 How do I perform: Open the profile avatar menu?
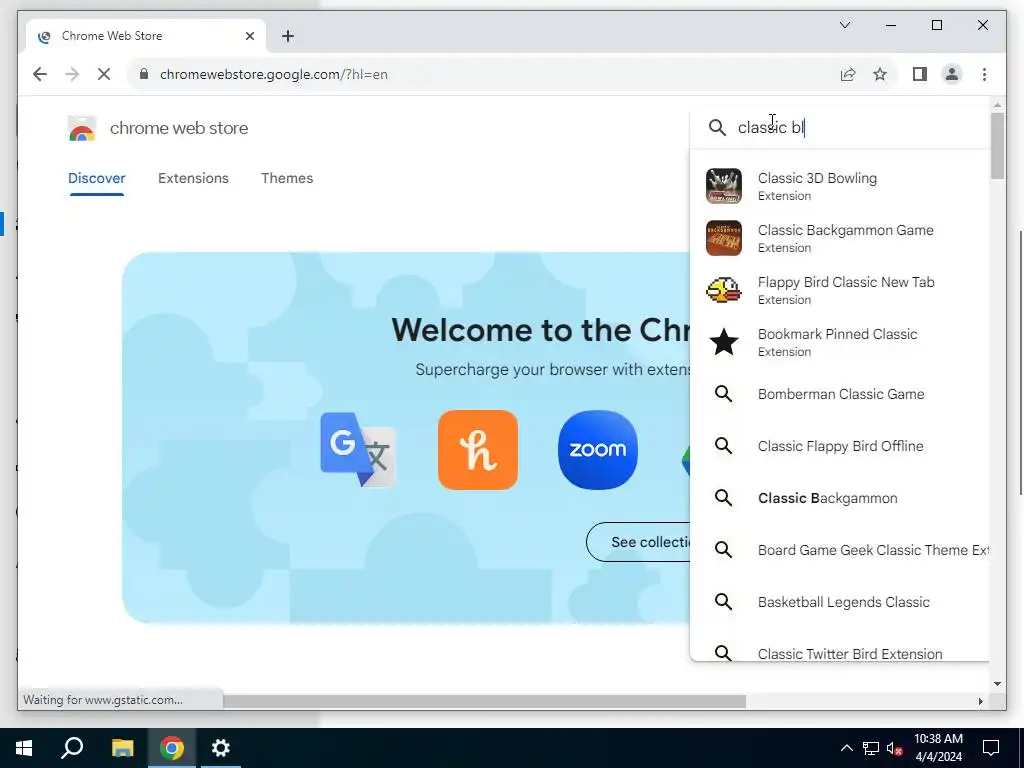click(952, 74)
